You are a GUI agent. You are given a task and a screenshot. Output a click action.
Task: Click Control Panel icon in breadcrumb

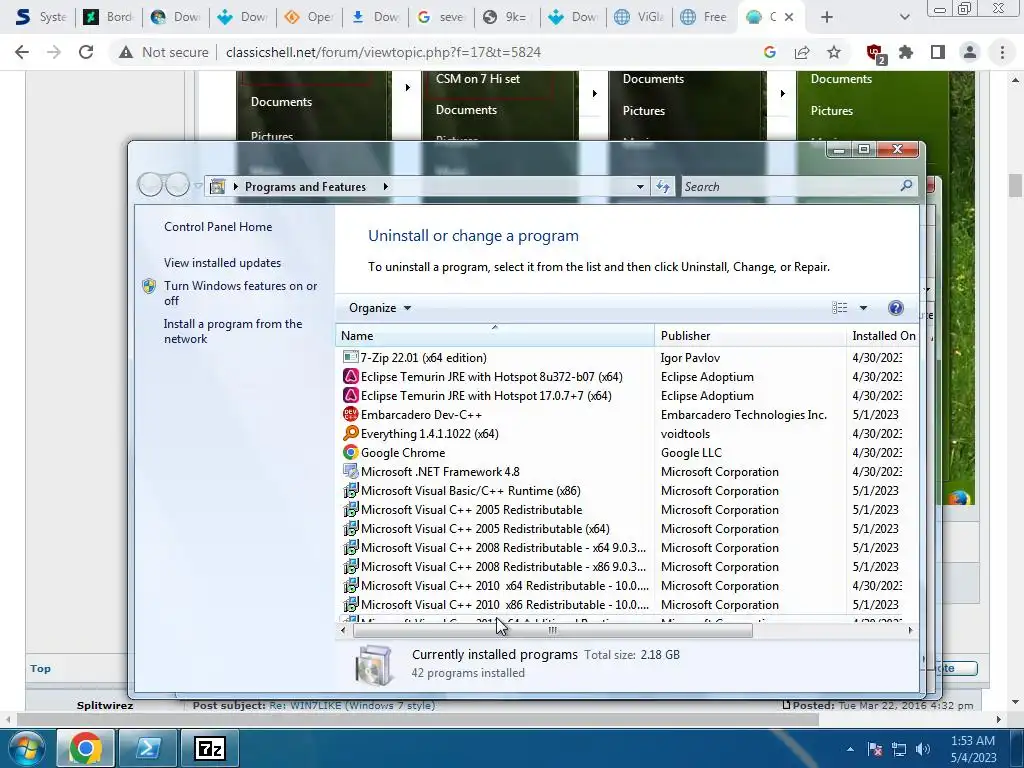pos(217,187)
